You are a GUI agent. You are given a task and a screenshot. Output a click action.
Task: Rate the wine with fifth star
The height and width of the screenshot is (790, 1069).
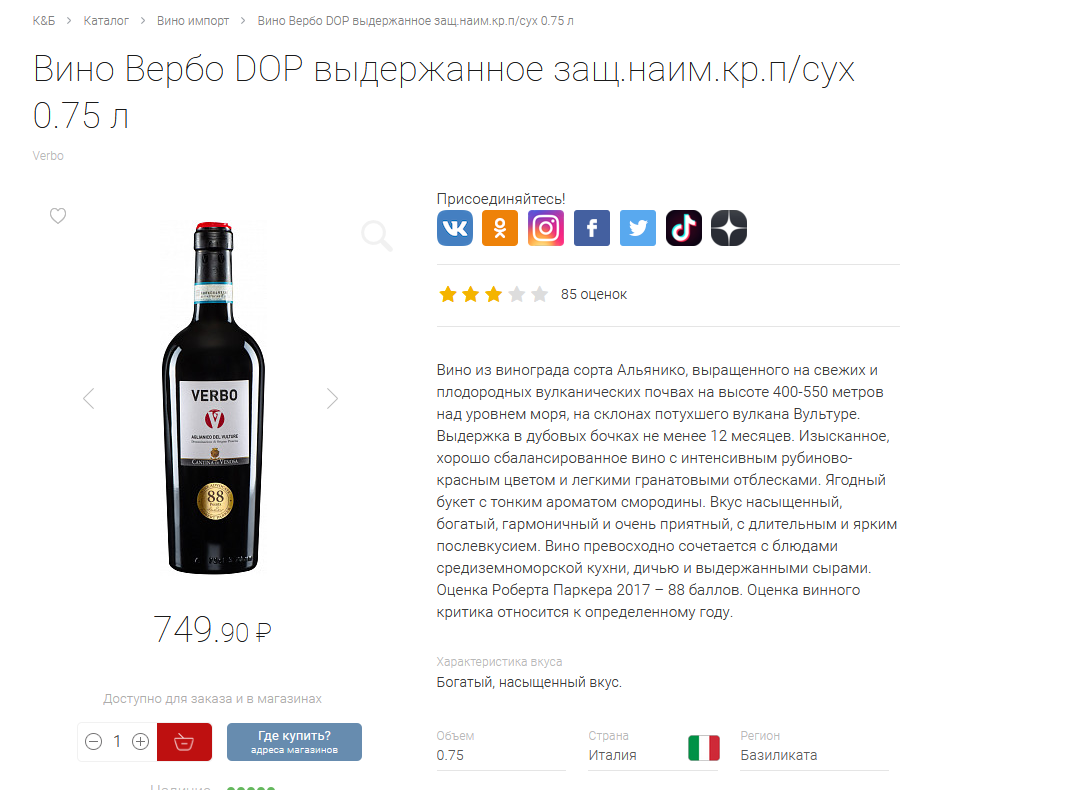tap(539, 294)
